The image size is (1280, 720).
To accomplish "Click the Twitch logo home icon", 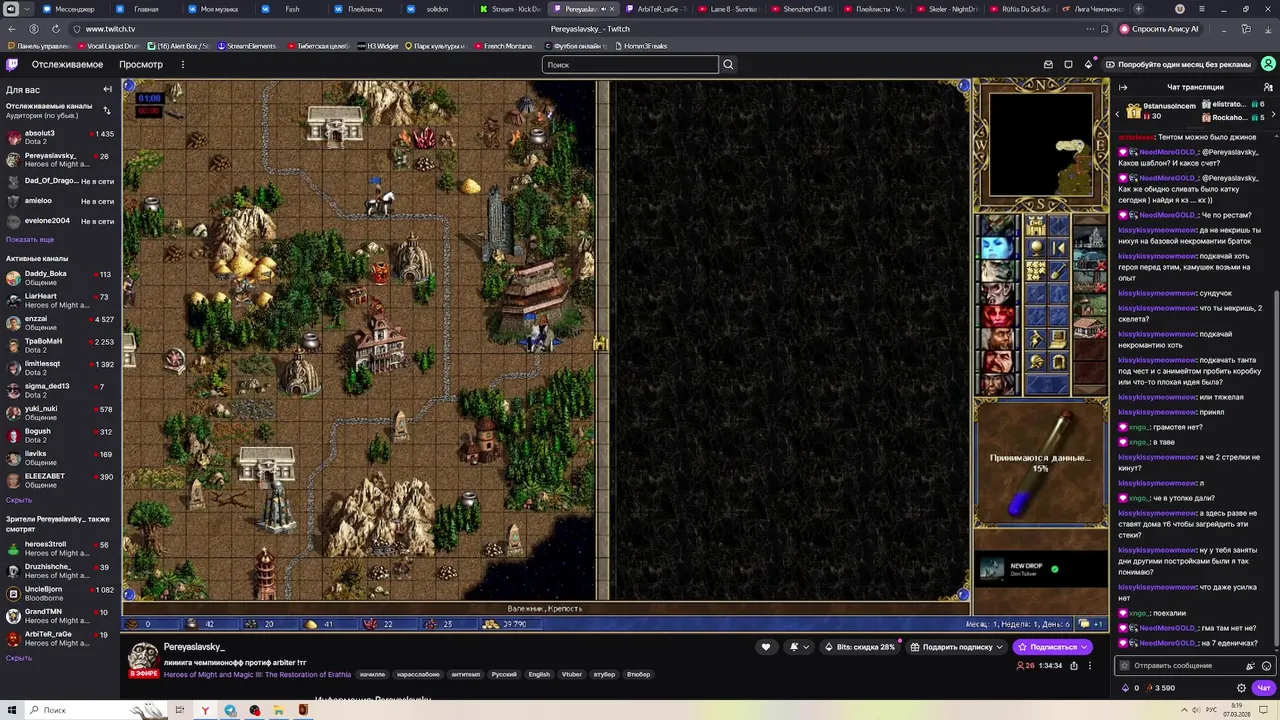I will point(12,64).
